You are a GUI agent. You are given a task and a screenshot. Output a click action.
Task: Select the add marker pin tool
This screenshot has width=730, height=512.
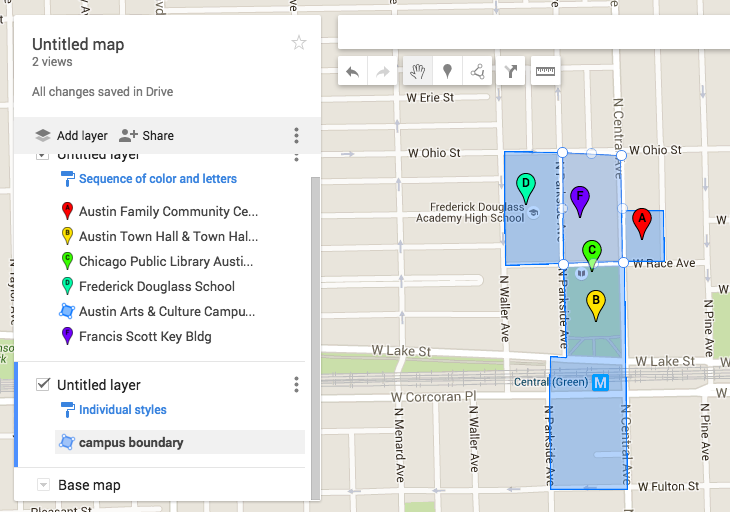[447, 71]
